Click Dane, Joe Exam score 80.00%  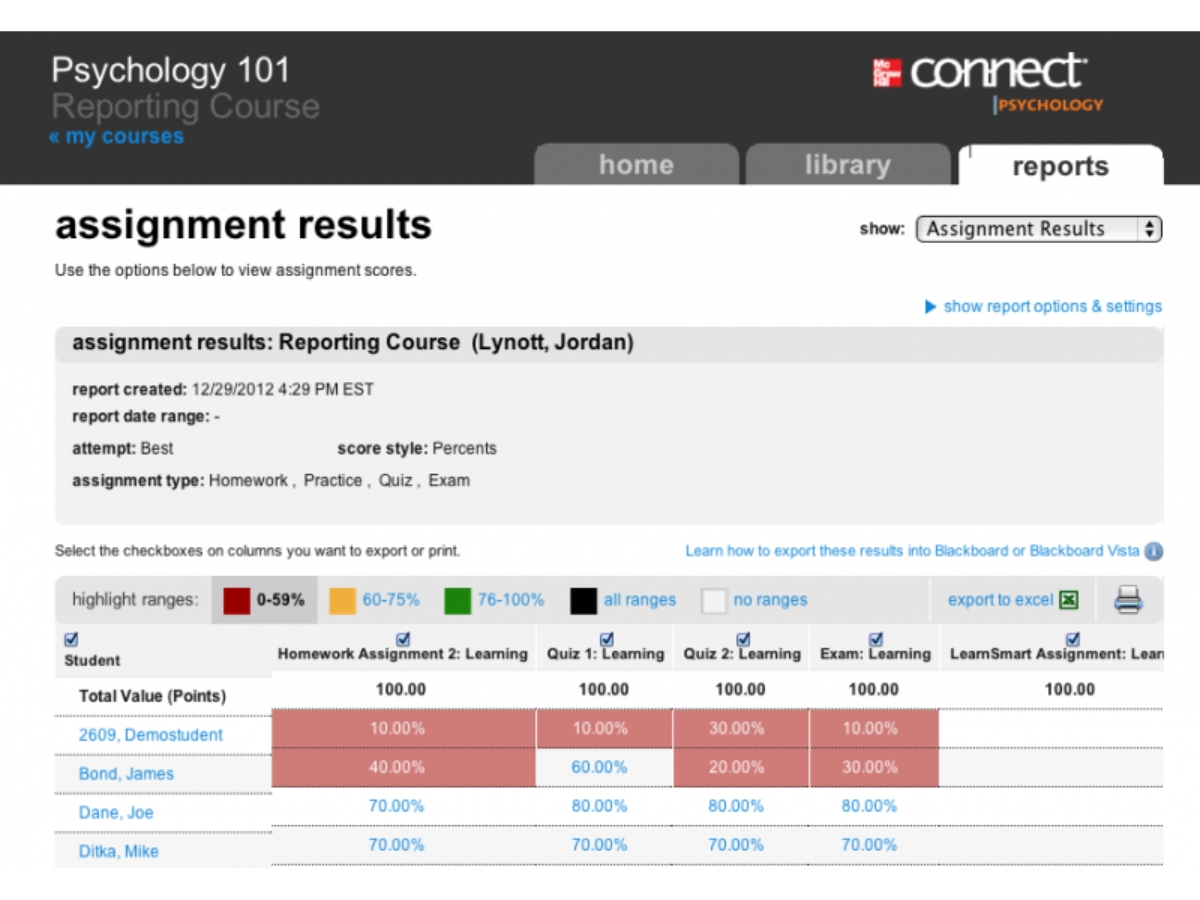click(x=870, y=806)
